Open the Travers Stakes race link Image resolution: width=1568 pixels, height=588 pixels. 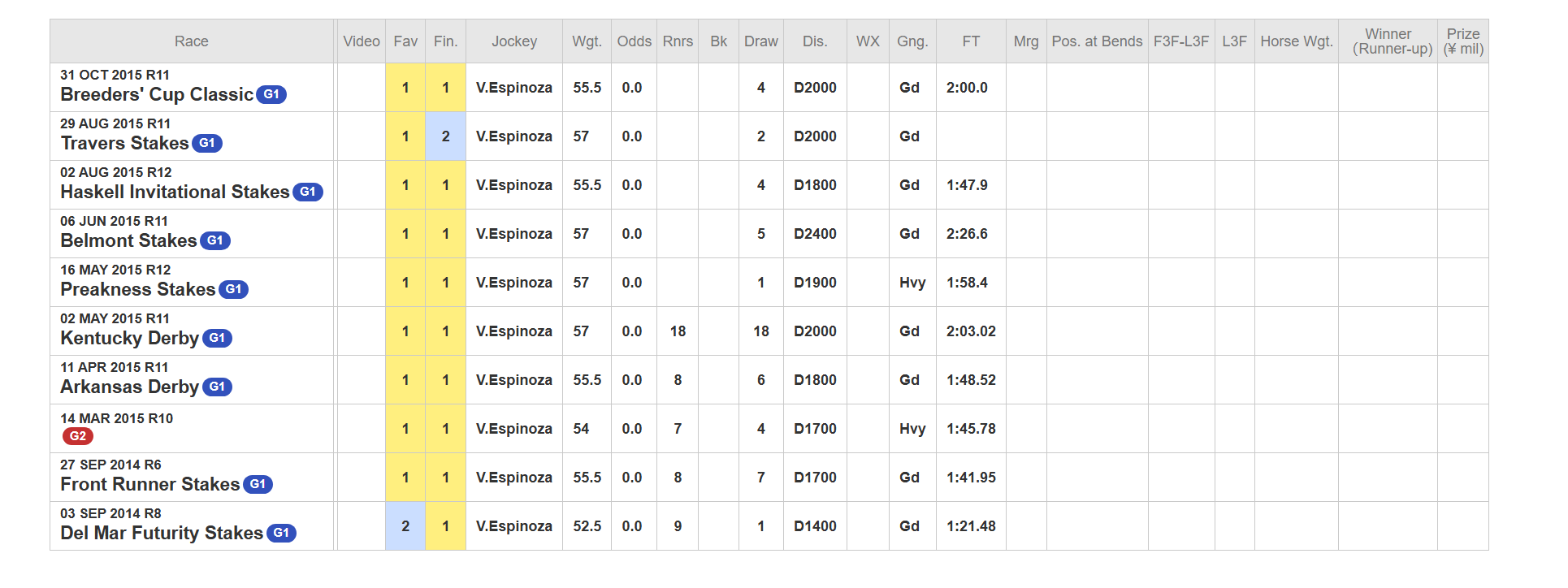[124, 143]
